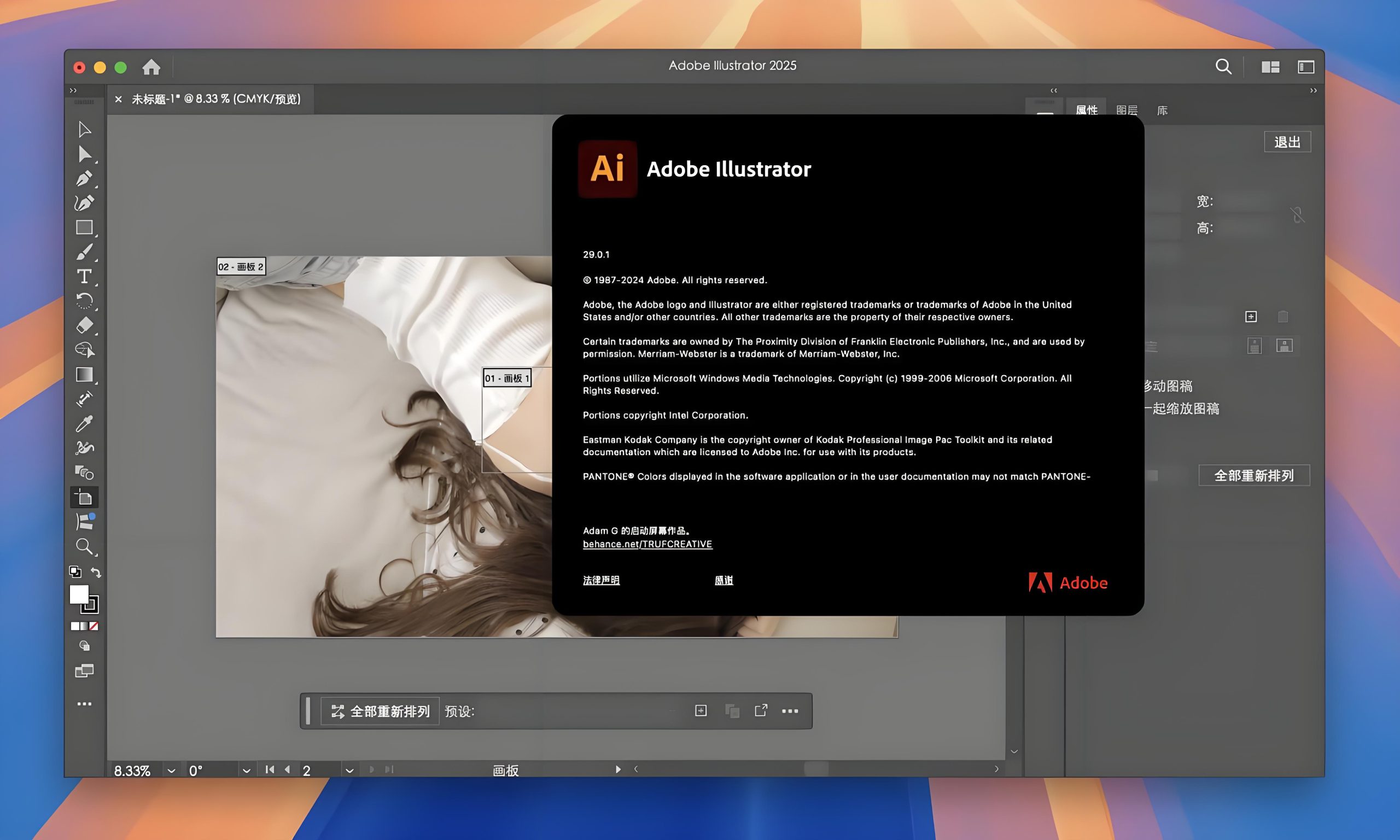The height and width of the screenshot is (840, 1400).
Task: Swap fill and stroke colors
Action: 96,572
